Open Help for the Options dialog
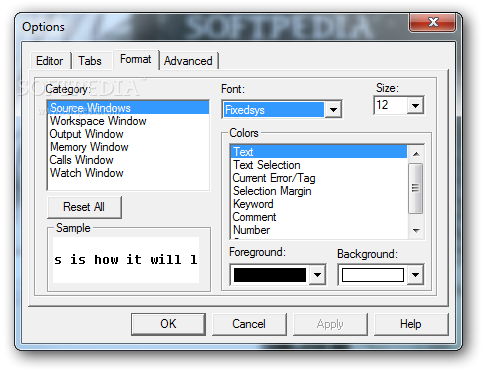The width and height of the screenshot is (483, 371). (411, 324)
